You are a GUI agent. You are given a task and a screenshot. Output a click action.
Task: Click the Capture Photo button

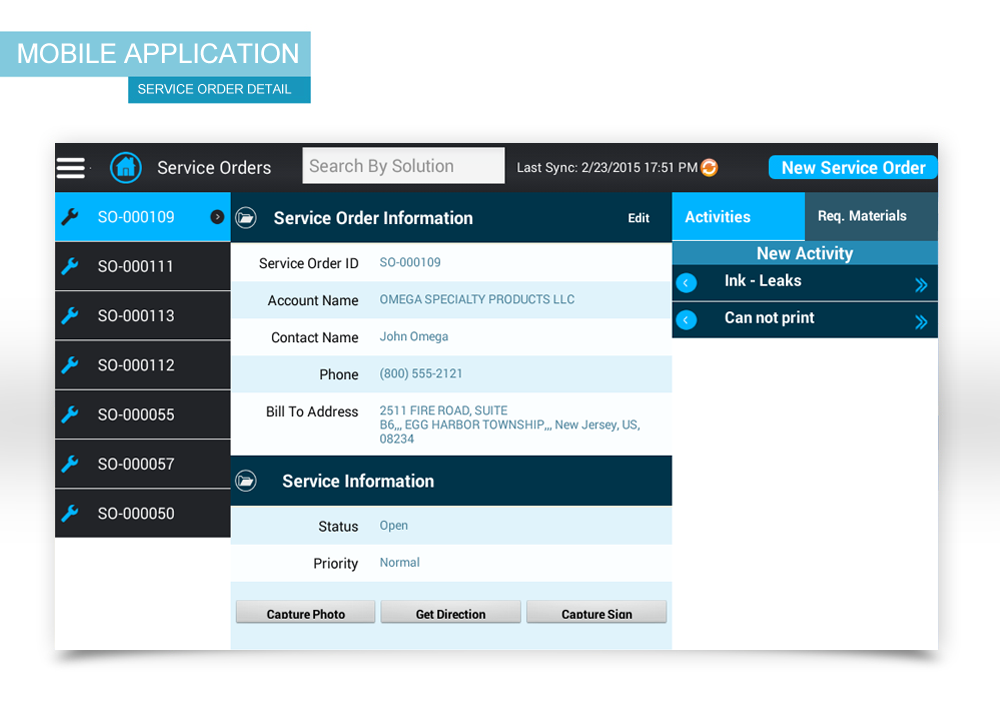coord(306,613)
